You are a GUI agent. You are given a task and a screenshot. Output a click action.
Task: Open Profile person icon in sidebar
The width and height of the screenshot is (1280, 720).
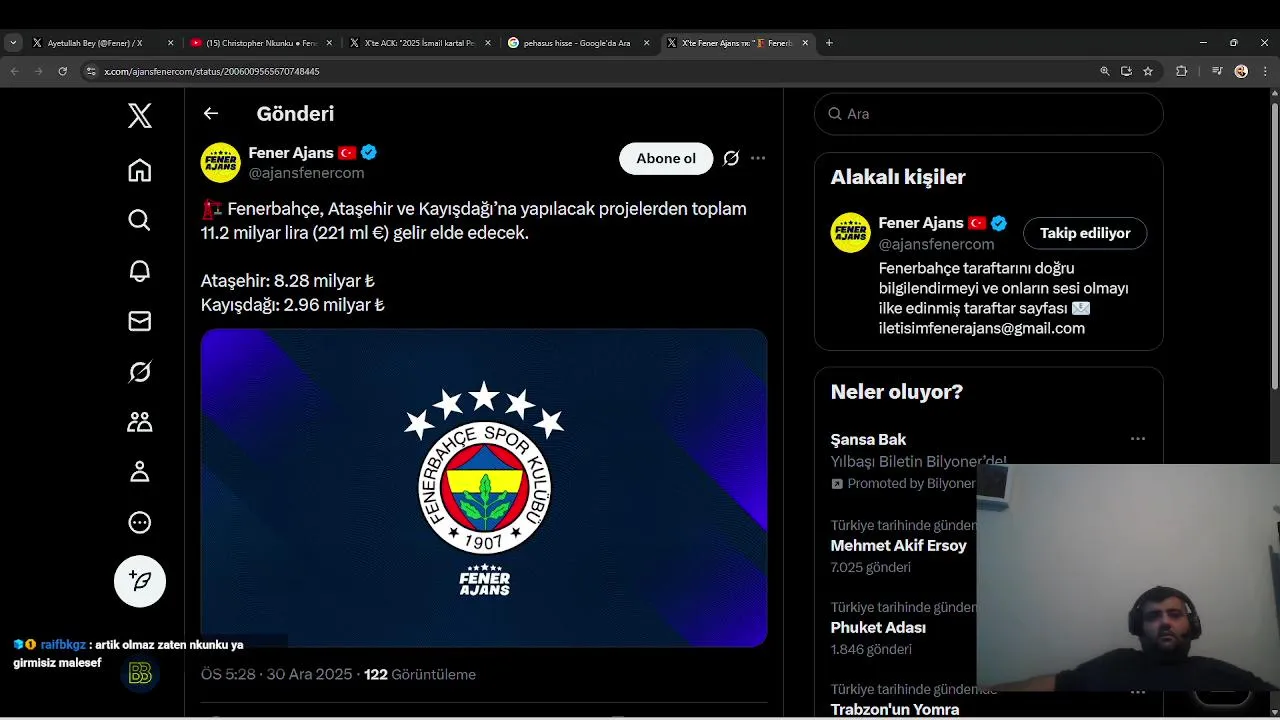coord(140,472)
